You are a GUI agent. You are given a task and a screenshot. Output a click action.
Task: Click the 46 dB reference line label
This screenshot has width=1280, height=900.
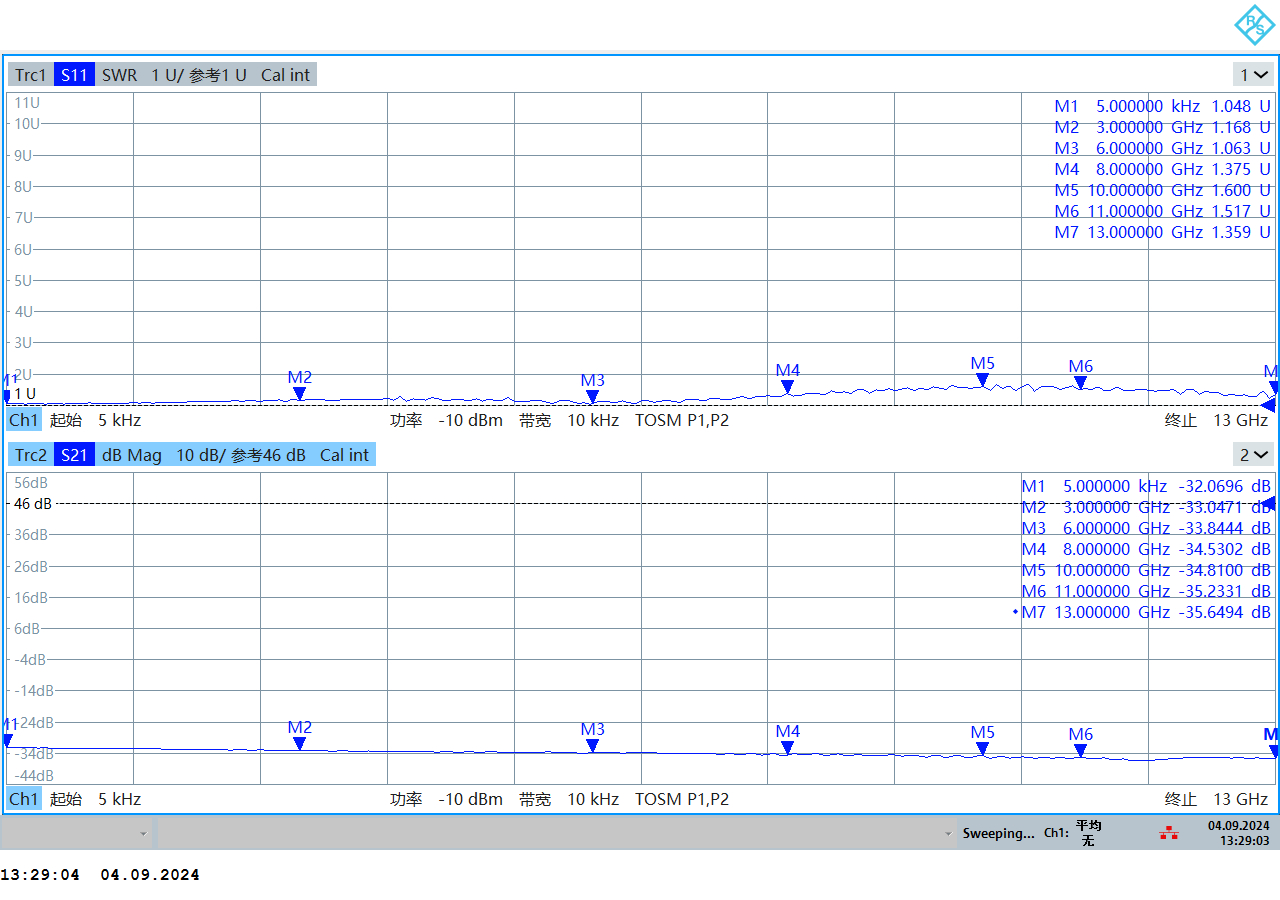32,504
